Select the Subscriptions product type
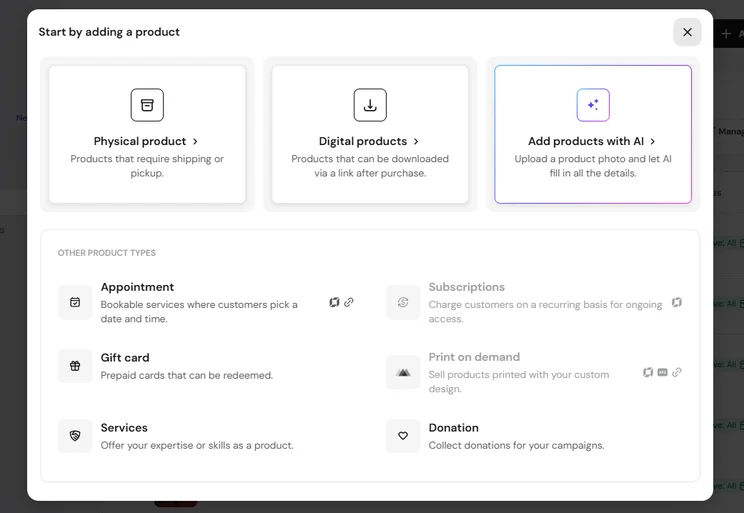The image size is (744, 513). [534, 302]
